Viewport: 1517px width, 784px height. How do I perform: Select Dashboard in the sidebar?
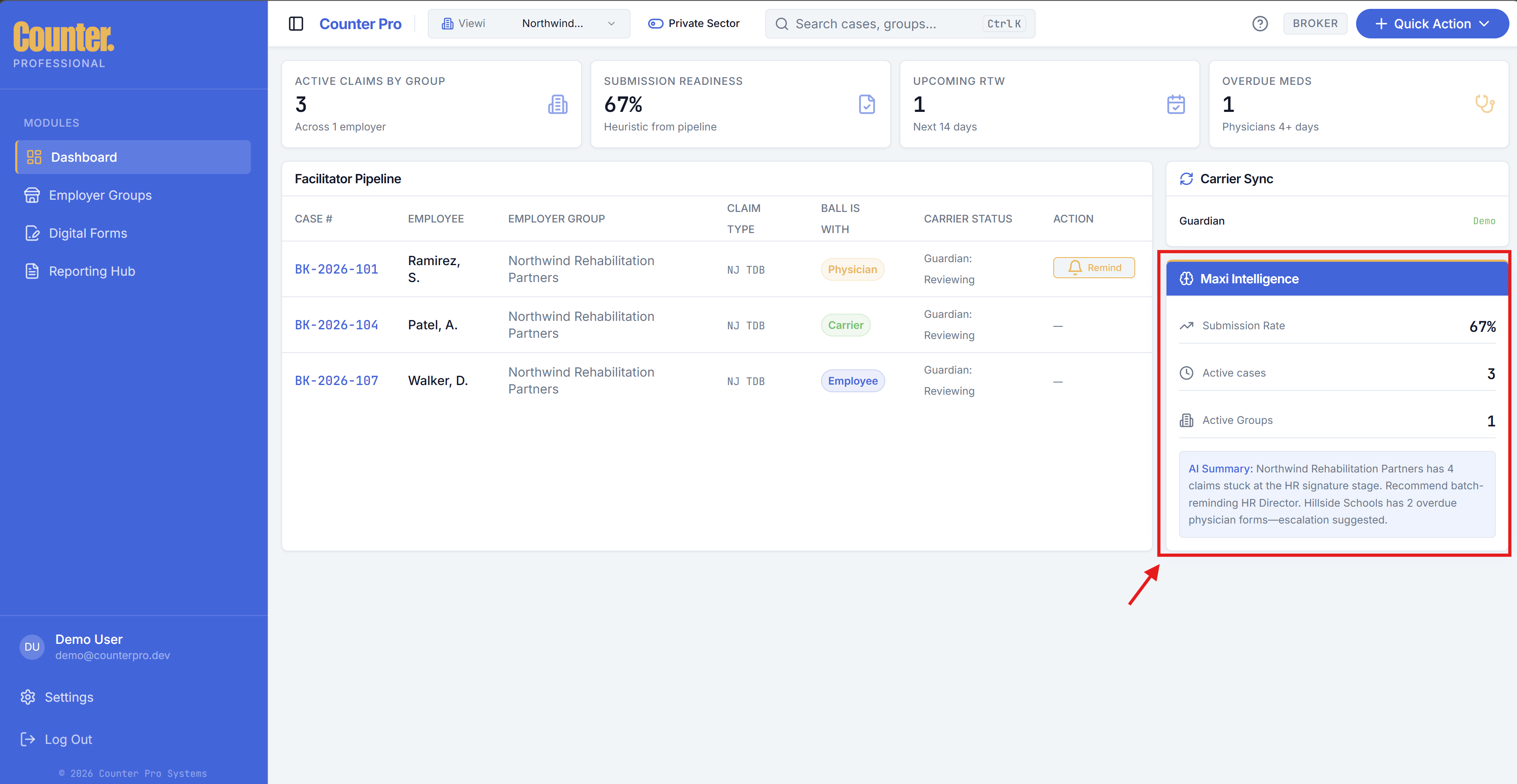click(83, 157)
